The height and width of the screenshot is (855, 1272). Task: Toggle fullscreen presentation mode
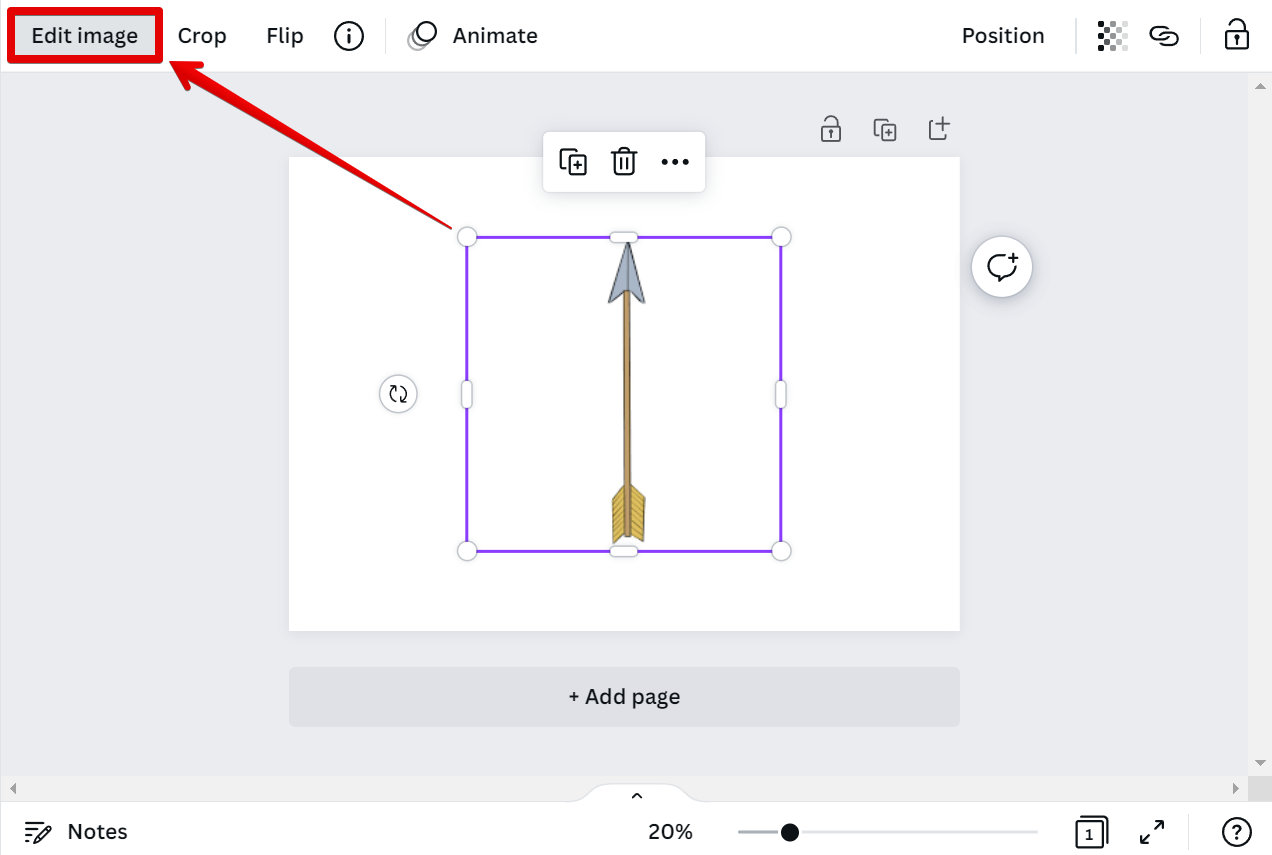pyautogui.click(x=1152, y=832)
